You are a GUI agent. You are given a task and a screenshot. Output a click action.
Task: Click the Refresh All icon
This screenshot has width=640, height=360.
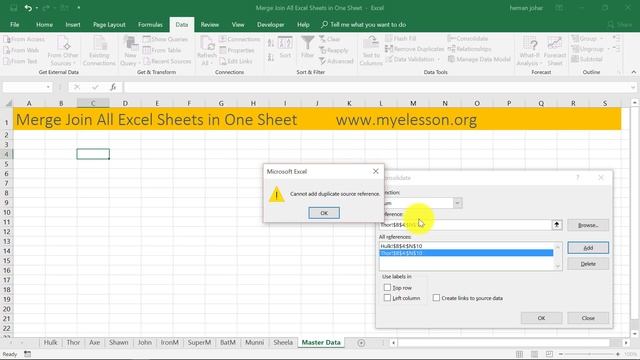[x=207, y=43]
